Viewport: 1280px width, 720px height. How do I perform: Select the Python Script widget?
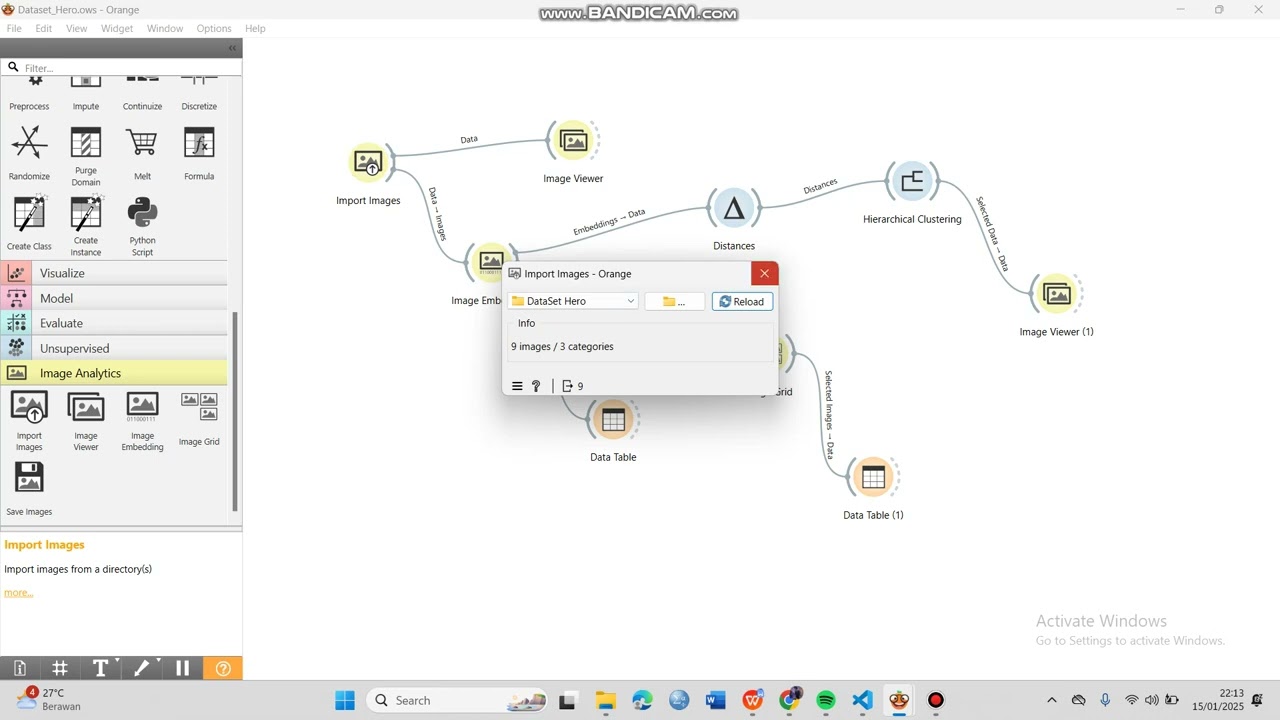pyautogui.click(x=142, y=226)
